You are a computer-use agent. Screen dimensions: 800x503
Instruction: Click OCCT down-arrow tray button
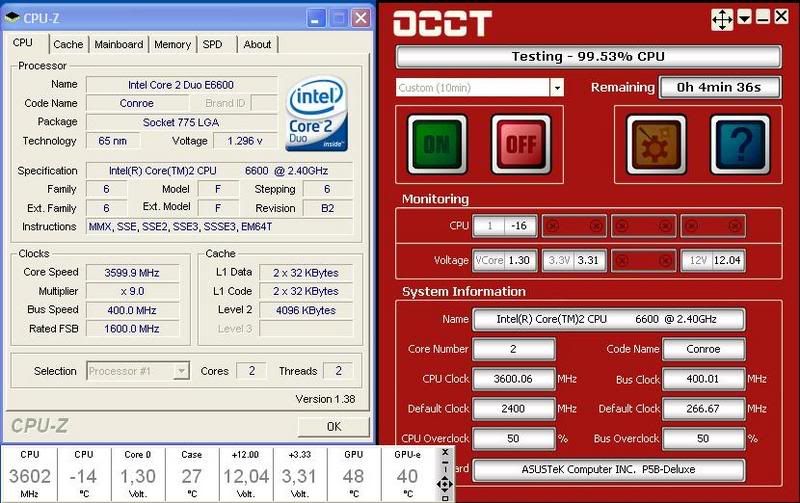744,18
